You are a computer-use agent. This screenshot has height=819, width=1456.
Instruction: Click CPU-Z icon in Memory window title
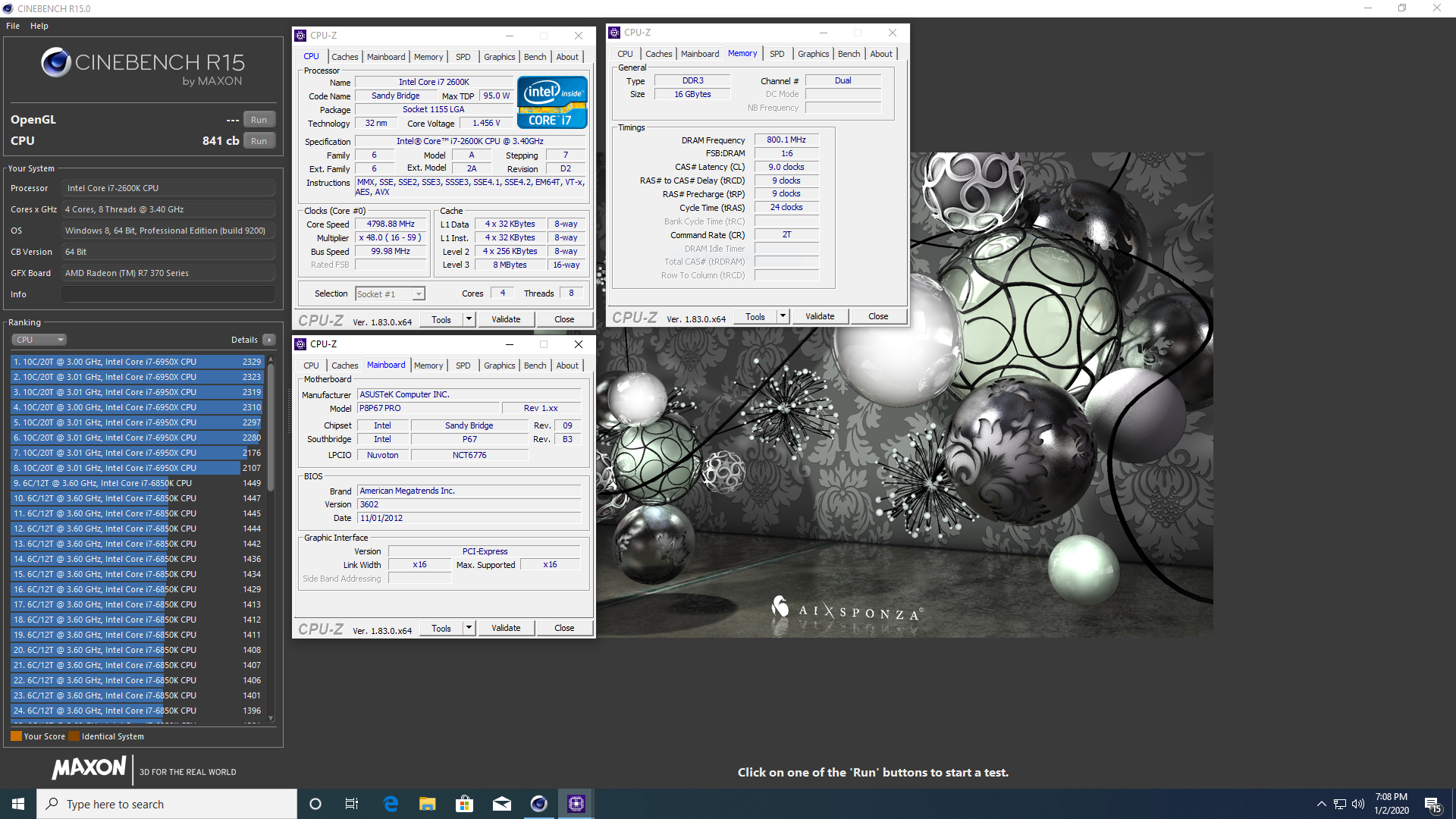coord(614,33)
